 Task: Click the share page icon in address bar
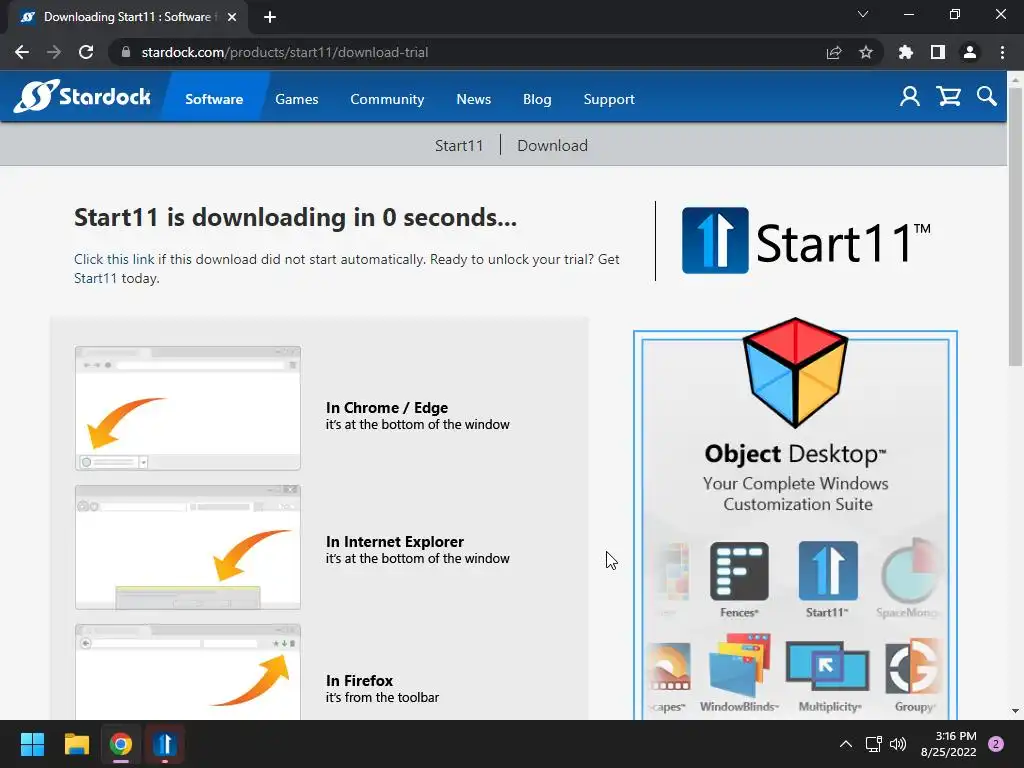(x=834, y=52)
